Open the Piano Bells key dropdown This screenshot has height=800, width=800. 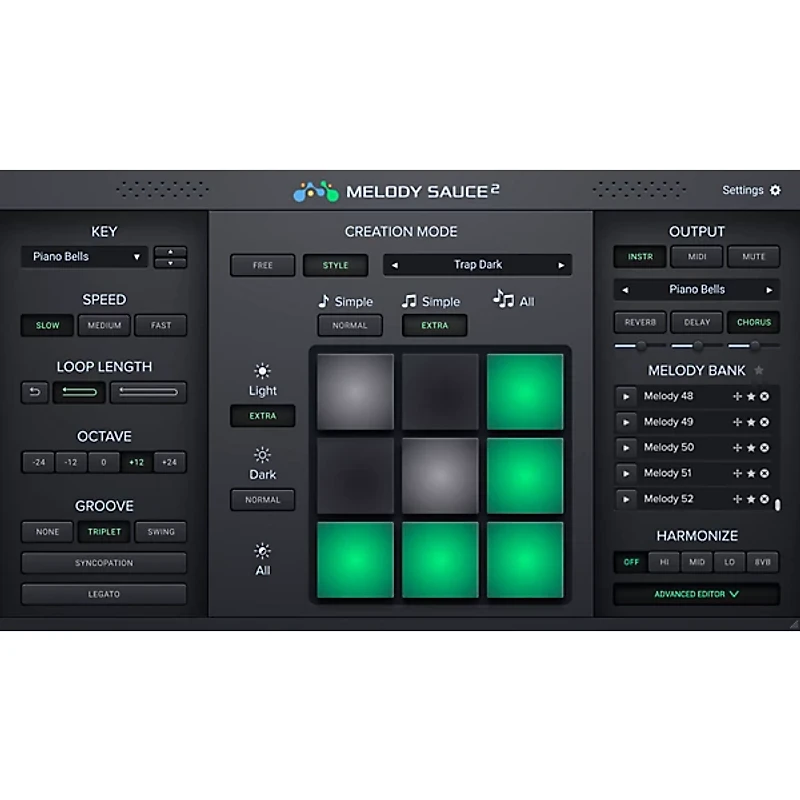83,257
